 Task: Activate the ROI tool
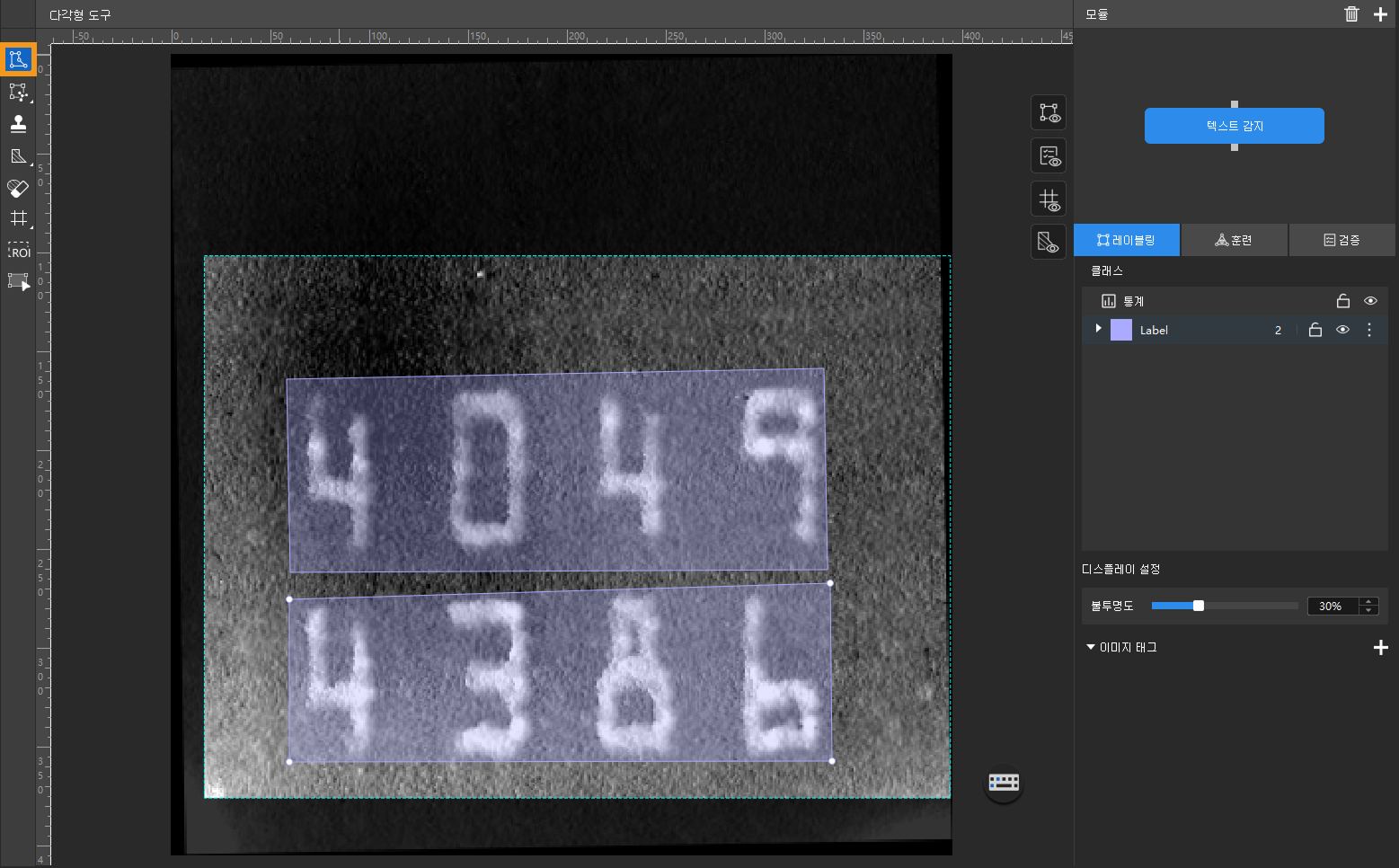tap(18, 251)
